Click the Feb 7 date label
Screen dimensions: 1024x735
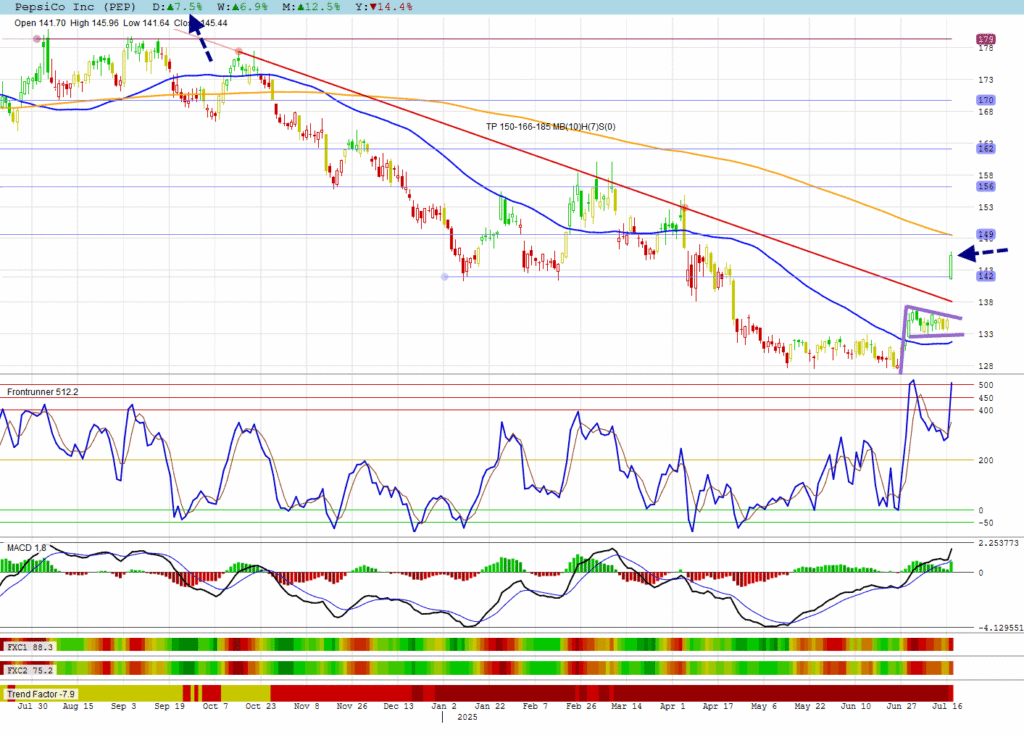tap(536, 706)
